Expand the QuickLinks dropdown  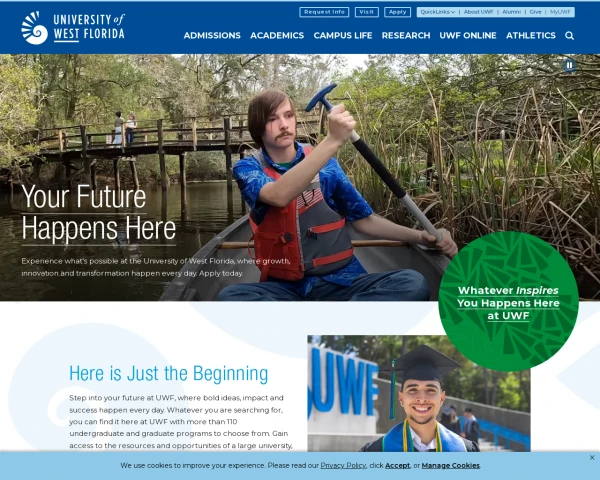tap(437, 12)
